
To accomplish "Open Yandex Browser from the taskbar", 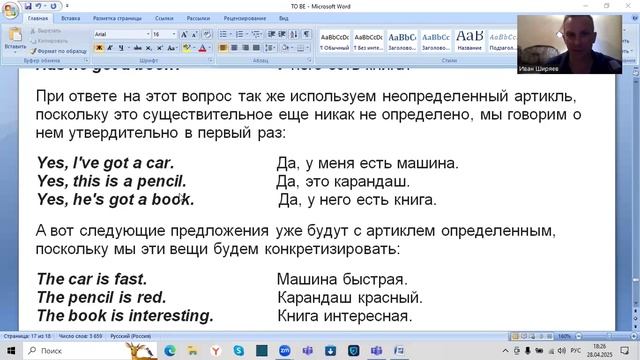I will pyautogui.click(x=216, y=351).
